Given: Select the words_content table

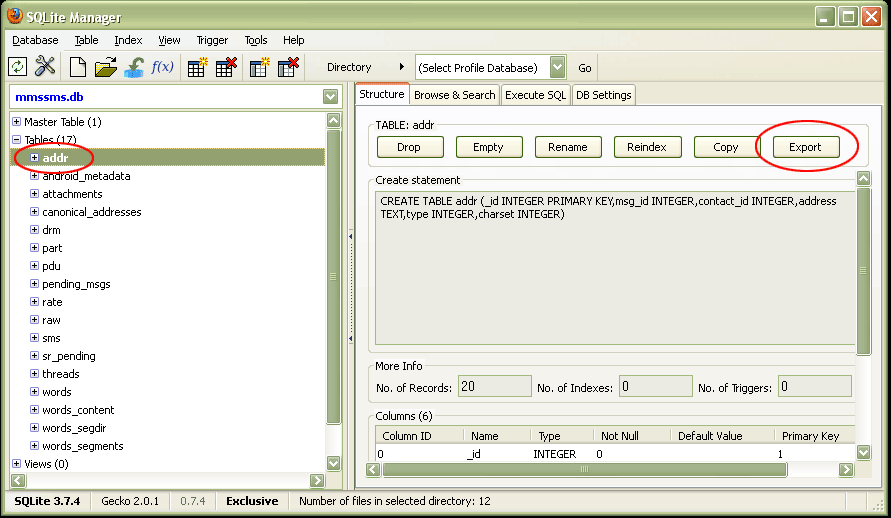Looking at the screenshot, I should (78, 410).
